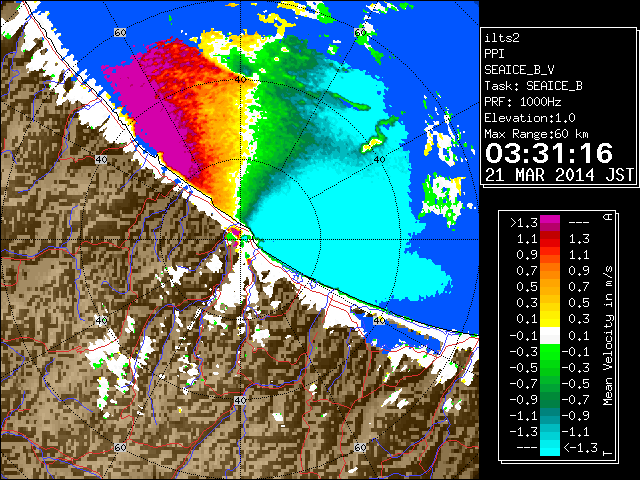
Task: Select the cyan swatch at scale bottom
Action: [x=550, y=447]
